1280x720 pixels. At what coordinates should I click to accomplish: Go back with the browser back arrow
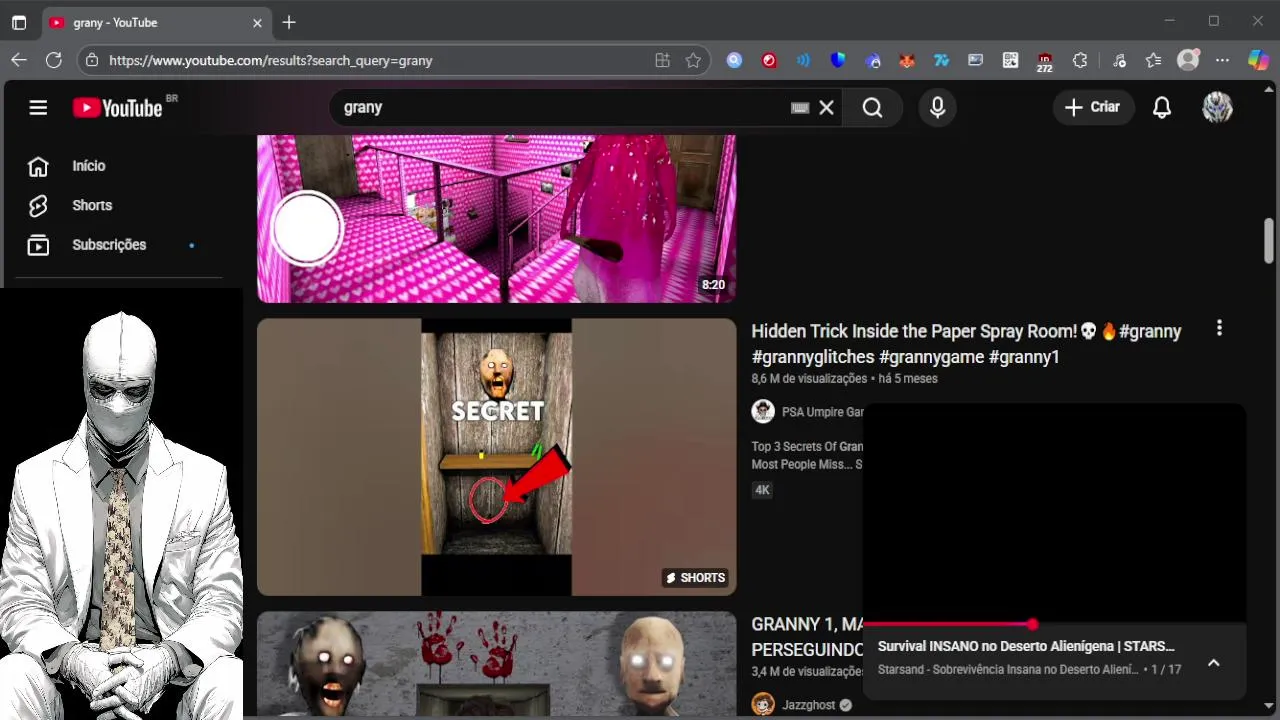point(19,60)
